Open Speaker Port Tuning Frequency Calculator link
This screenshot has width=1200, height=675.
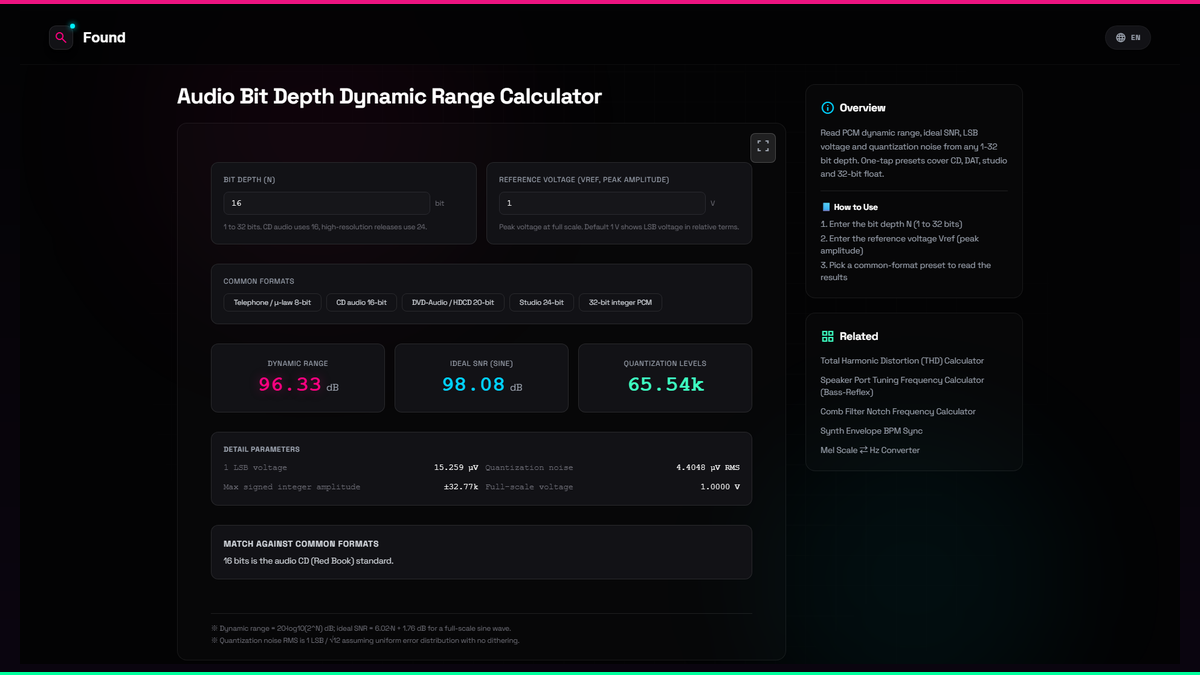coord(902,386)
